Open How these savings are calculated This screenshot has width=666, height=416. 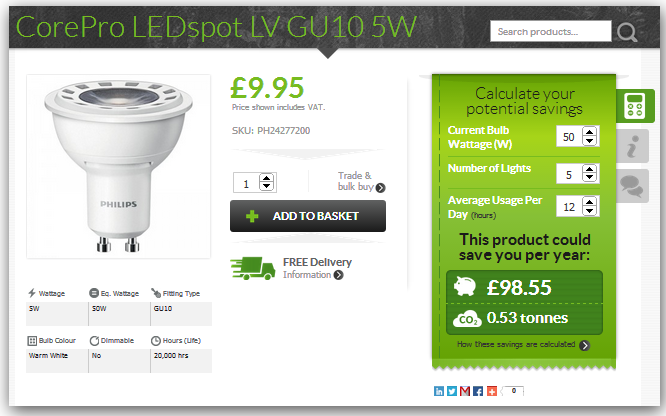coord(523,345)
